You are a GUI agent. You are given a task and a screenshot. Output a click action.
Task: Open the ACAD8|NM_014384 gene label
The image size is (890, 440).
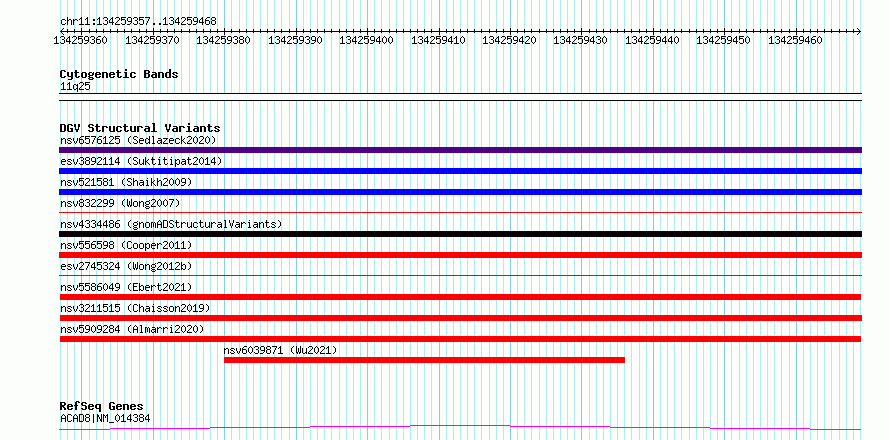tap(105, 419)
